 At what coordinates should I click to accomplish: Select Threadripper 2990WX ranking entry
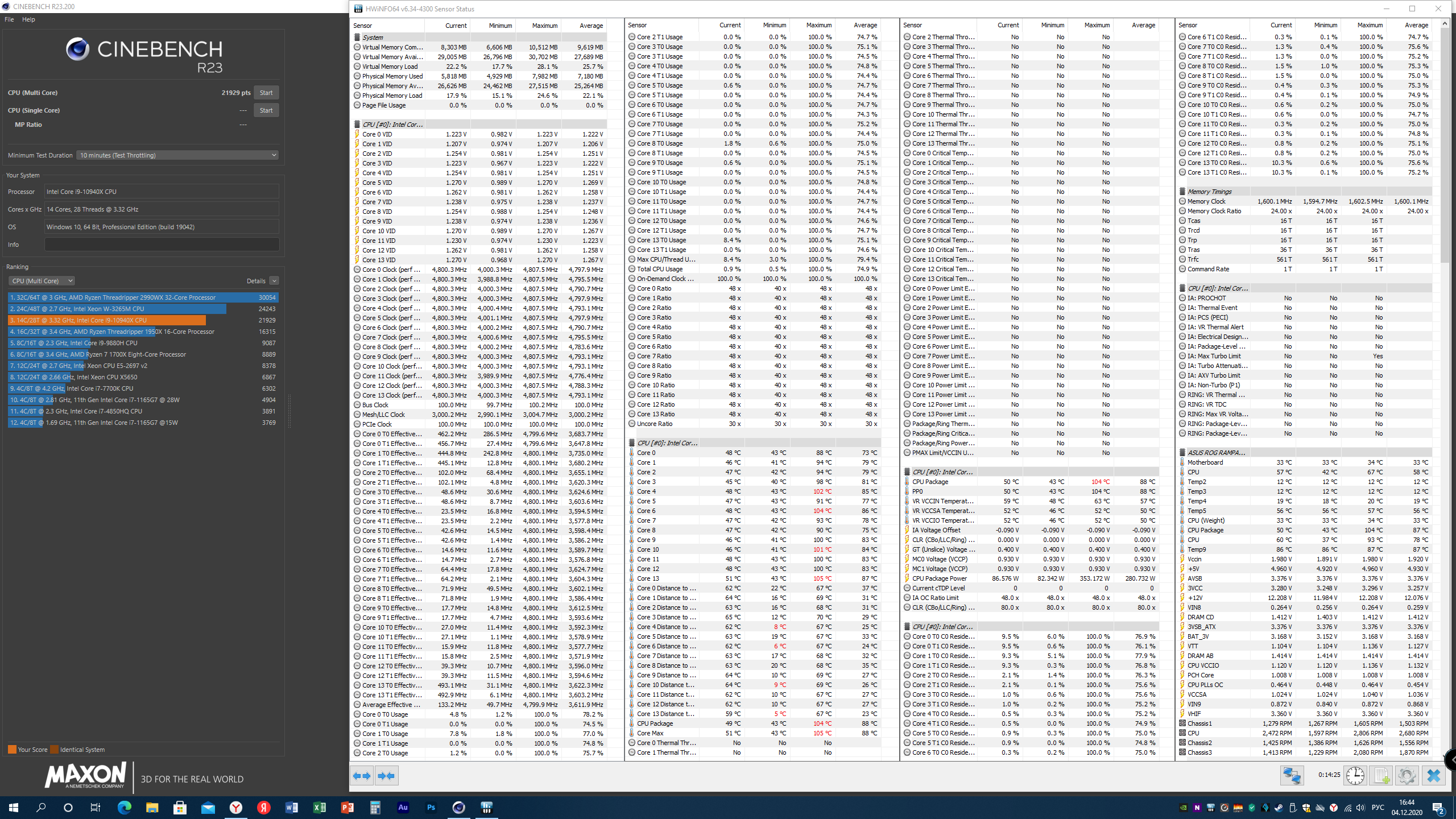[x=143, y=297]
